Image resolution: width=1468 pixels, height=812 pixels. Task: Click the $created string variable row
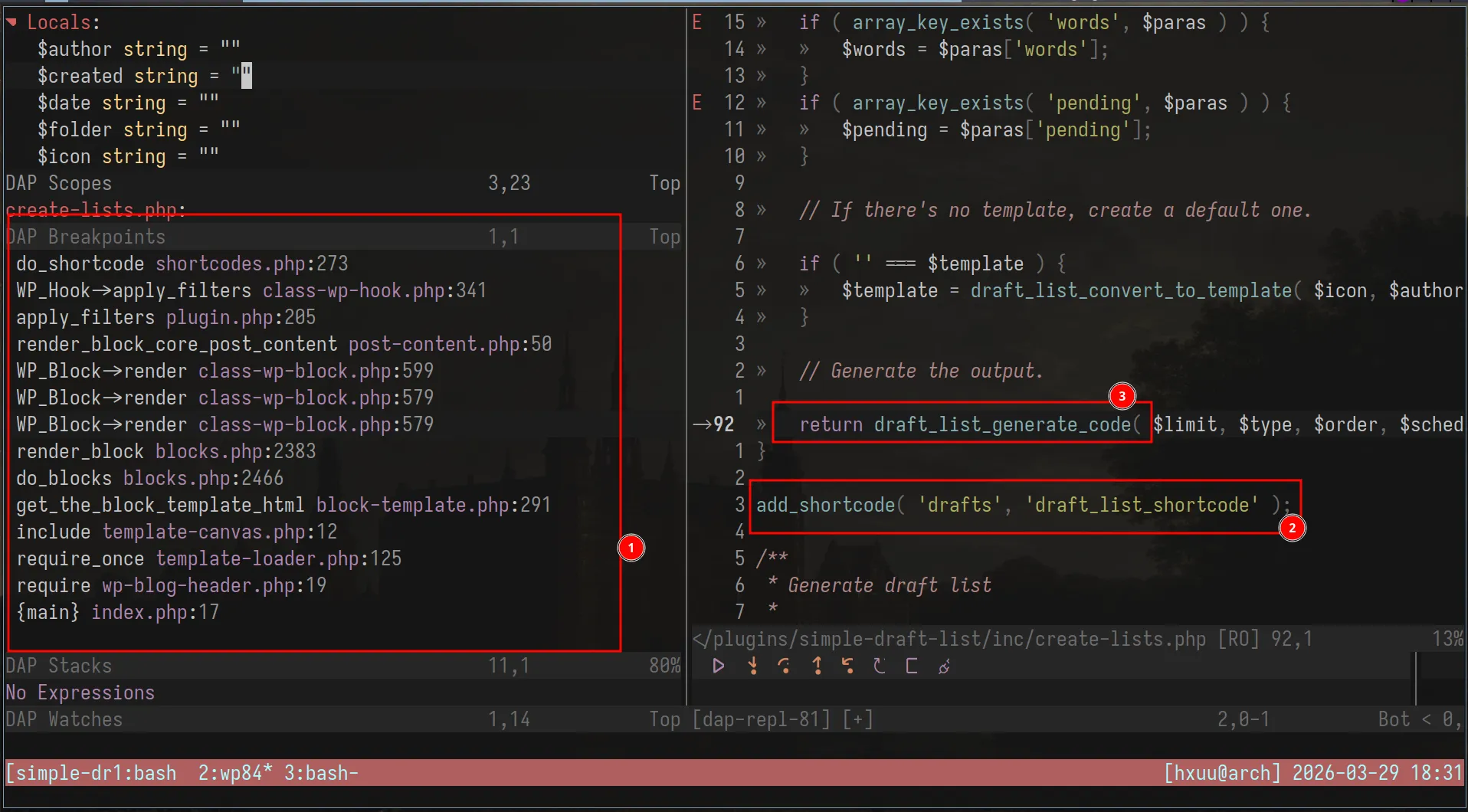click(x=145, y=76)
